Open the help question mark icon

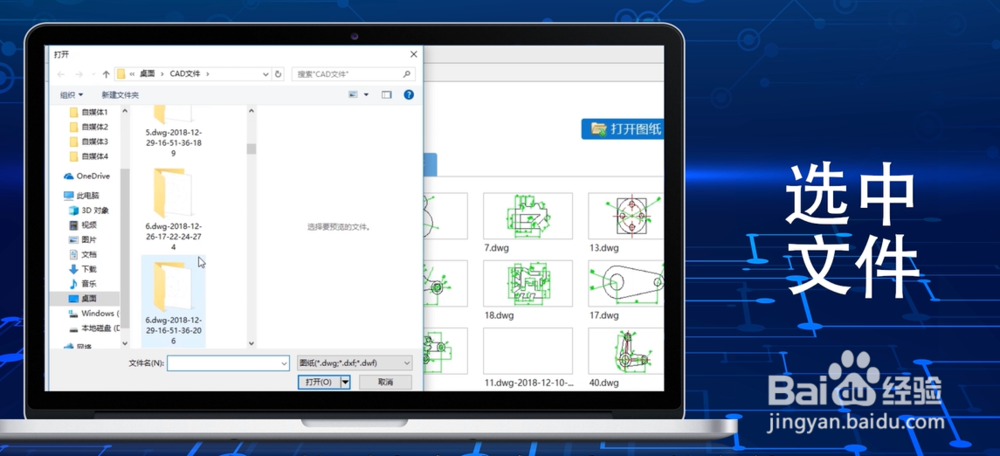(409, 94)
